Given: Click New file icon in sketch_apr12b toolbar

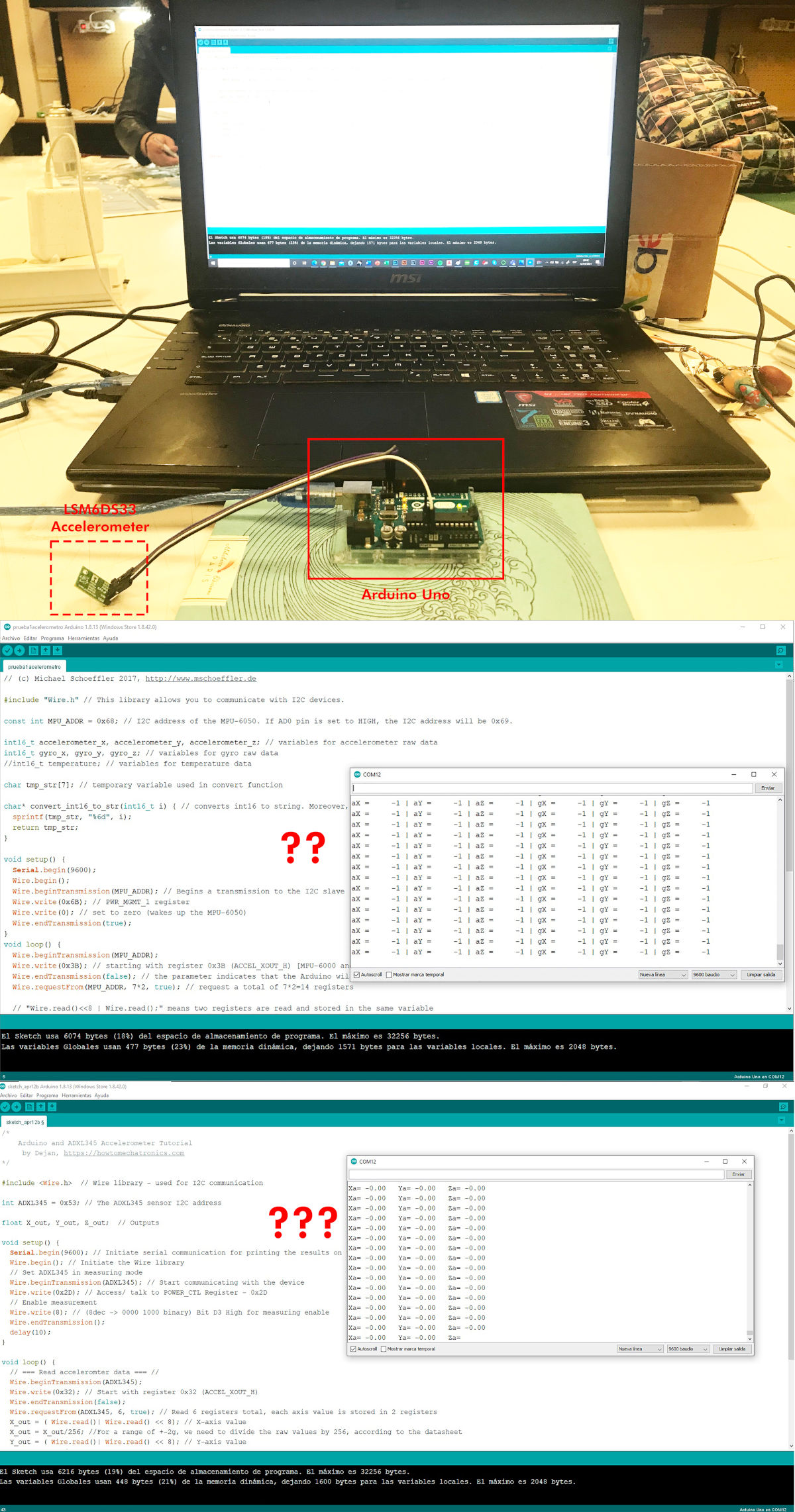Looking at the screenshot, I should [29, 1107].
